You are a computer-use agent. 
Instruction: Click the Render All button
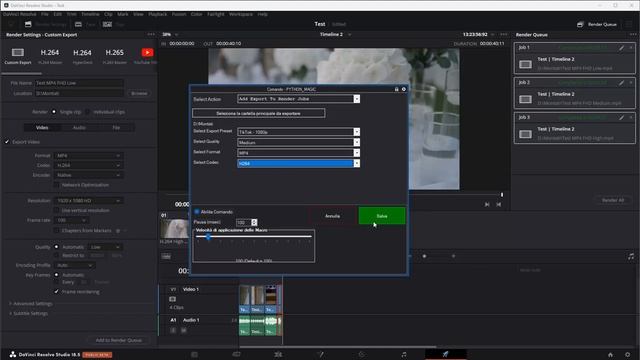pos(613,200)
